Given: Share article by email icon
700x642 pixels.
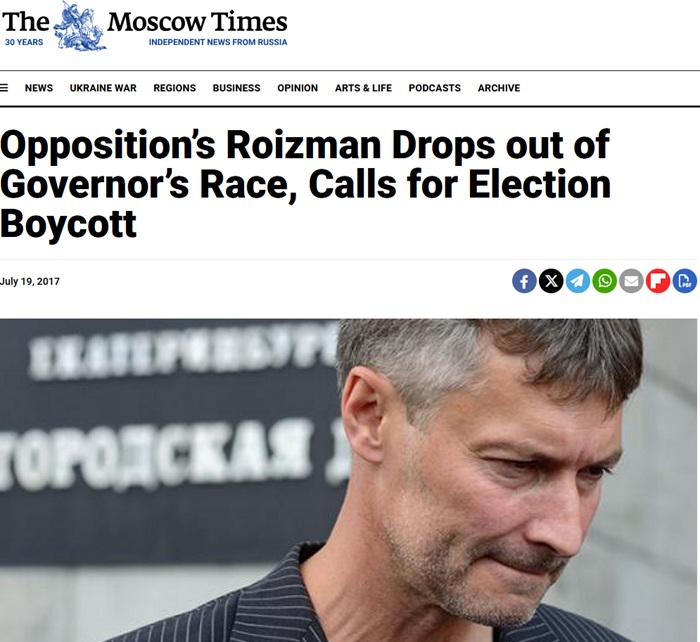Looking at the screenshot, I should coord(631,281).
